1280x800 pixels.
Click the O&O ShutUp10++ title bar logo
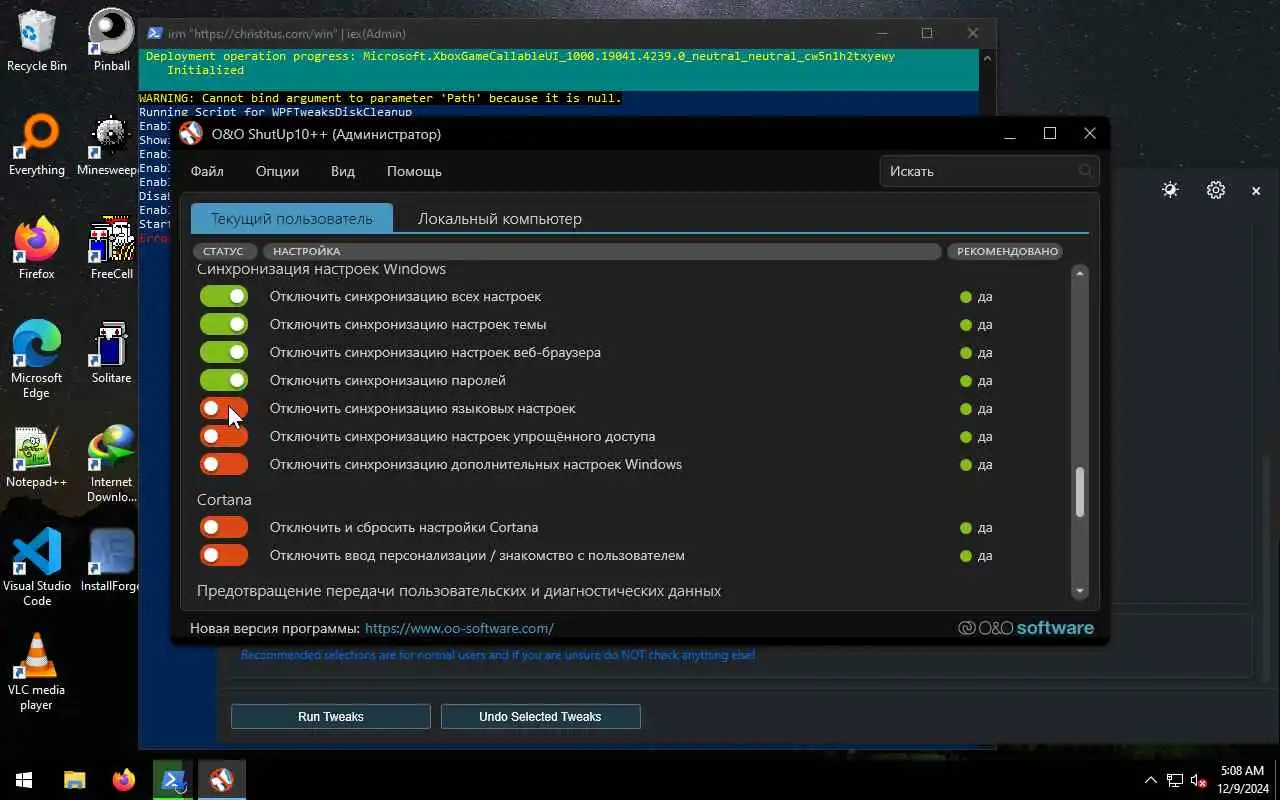click(190, 134)
